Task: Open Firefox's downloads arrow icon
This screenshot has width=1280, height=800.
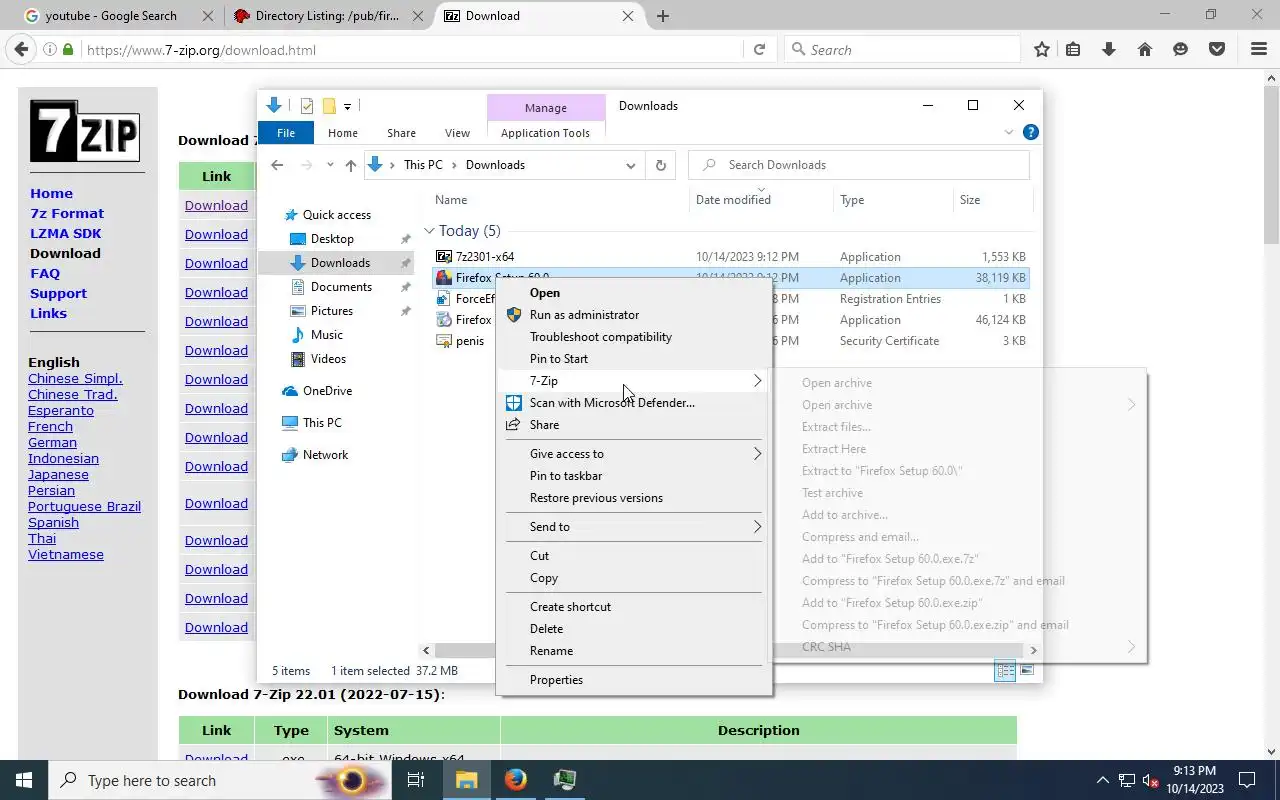Action: tap(1109, 49)
